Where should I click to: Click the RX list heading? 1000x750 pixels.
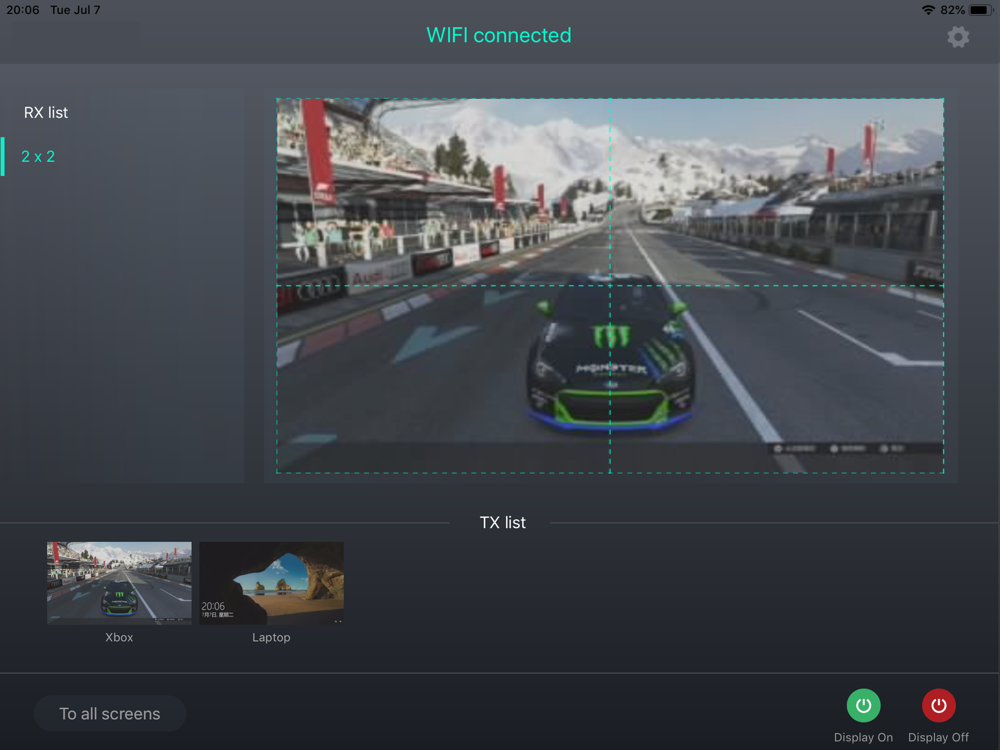pyautogui.click(x=46, y=113)
